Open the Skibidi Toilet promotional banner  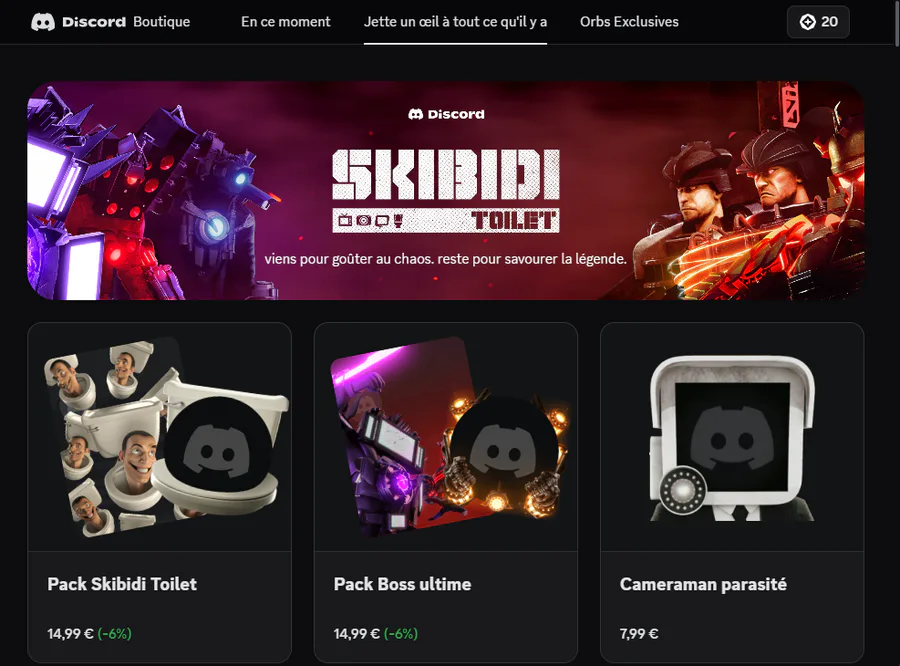pos(446,191)
